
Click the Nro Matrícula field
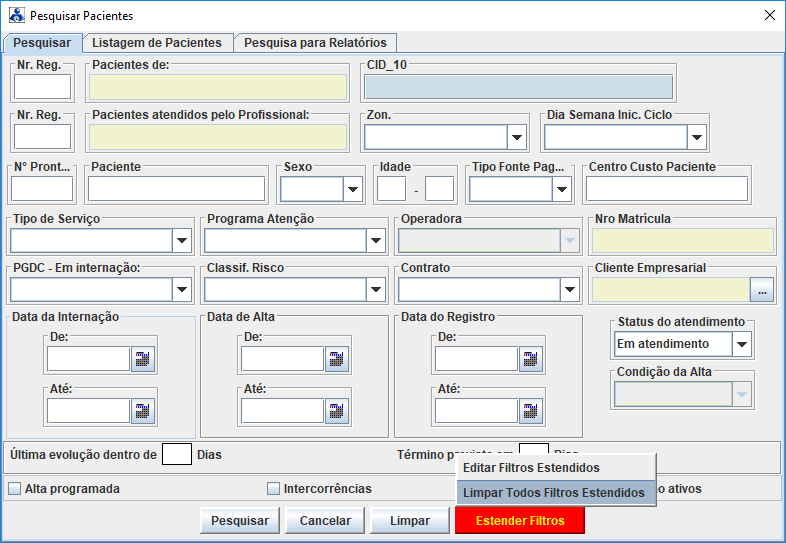[x=683, y=241]
